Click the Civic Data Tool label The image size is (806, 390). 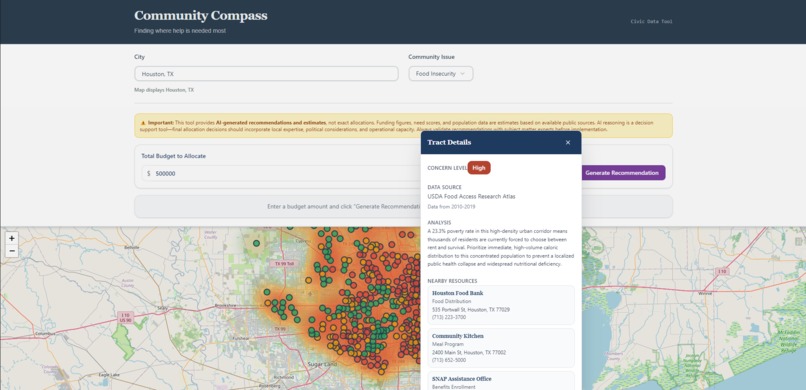(651, 22)
